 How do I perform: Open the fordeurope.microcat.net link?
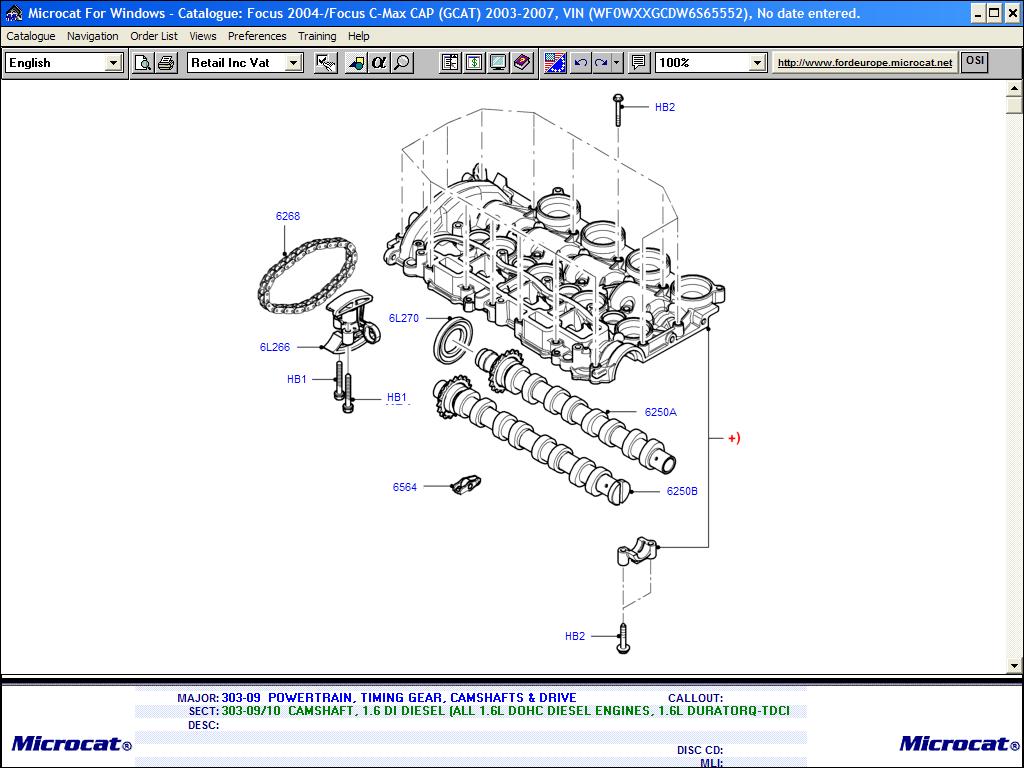(x=865, y=63)
